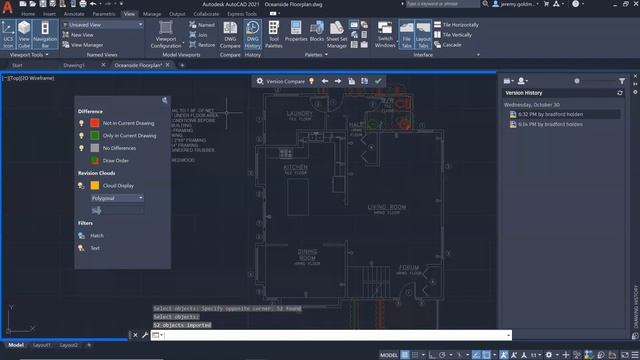
Task: Change the gray No Differences color
Action: 95,148
